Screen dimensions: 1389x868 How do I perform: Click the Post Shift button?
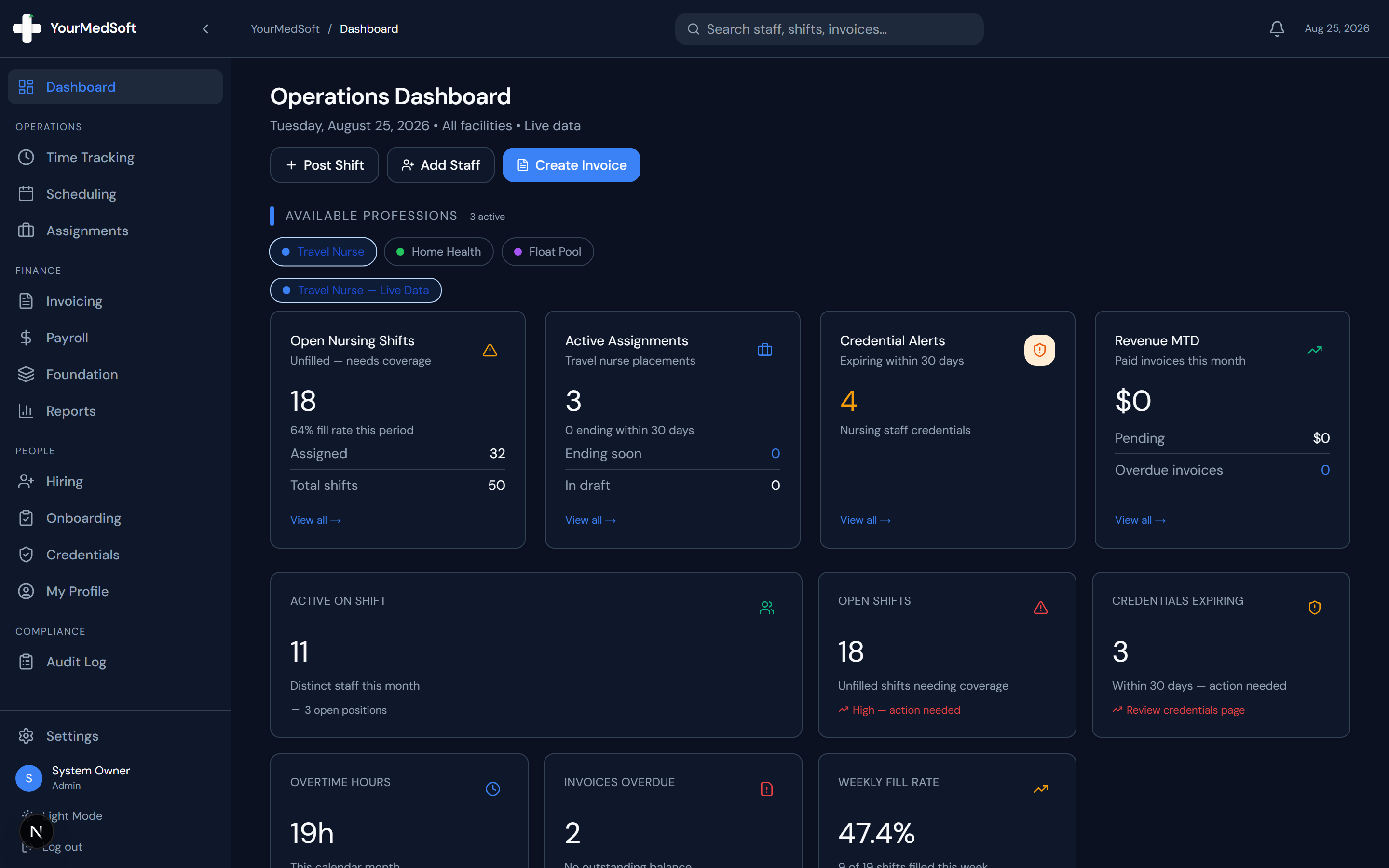[x=324, y=165]
